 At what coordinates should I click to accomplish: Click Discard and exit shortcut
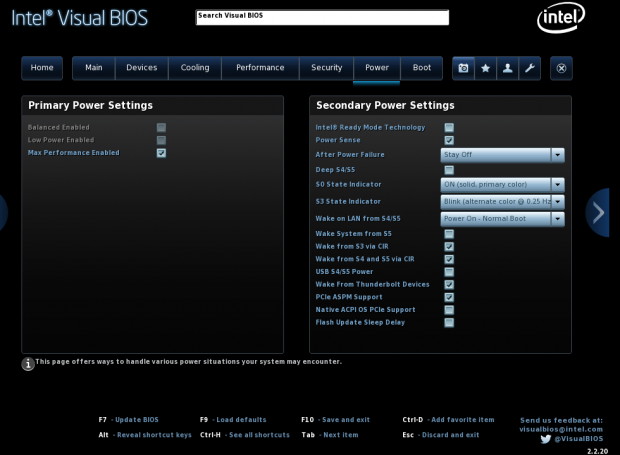[450, 435]
